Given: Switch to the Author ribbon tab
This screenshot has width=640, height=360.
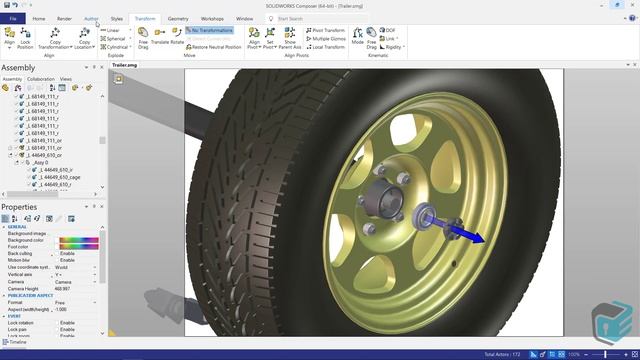Looking at the screenshot, I should 91,18.
